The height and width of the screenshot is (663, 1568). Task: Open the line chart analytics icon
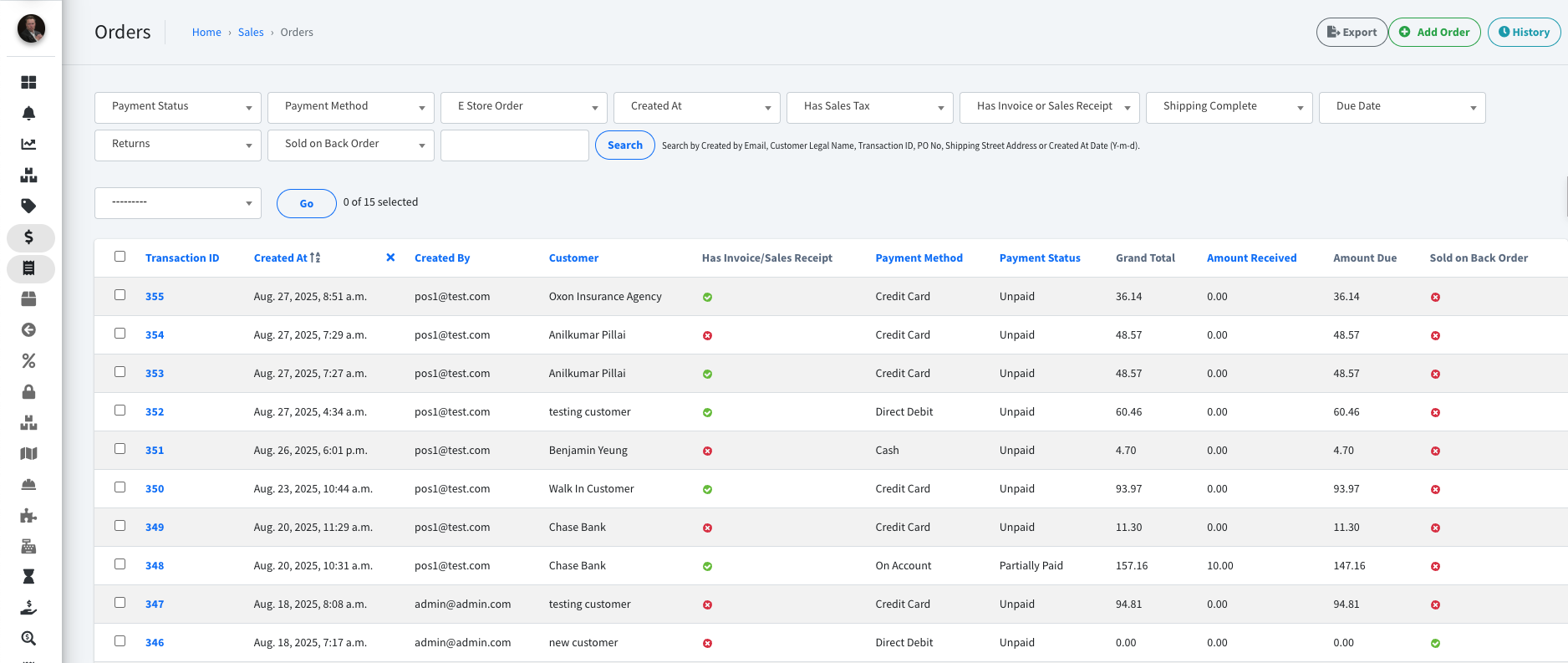point(28,144)
